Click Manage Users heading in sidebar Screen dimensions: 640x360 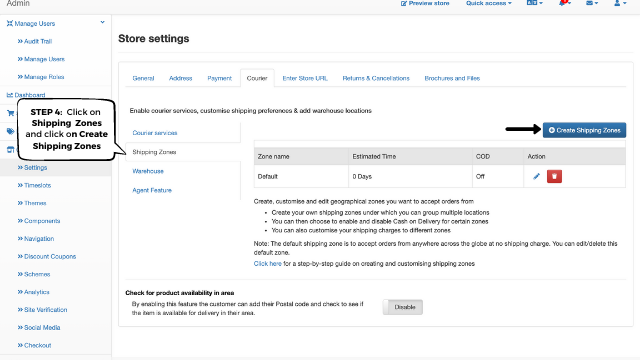tap(35, 24)
